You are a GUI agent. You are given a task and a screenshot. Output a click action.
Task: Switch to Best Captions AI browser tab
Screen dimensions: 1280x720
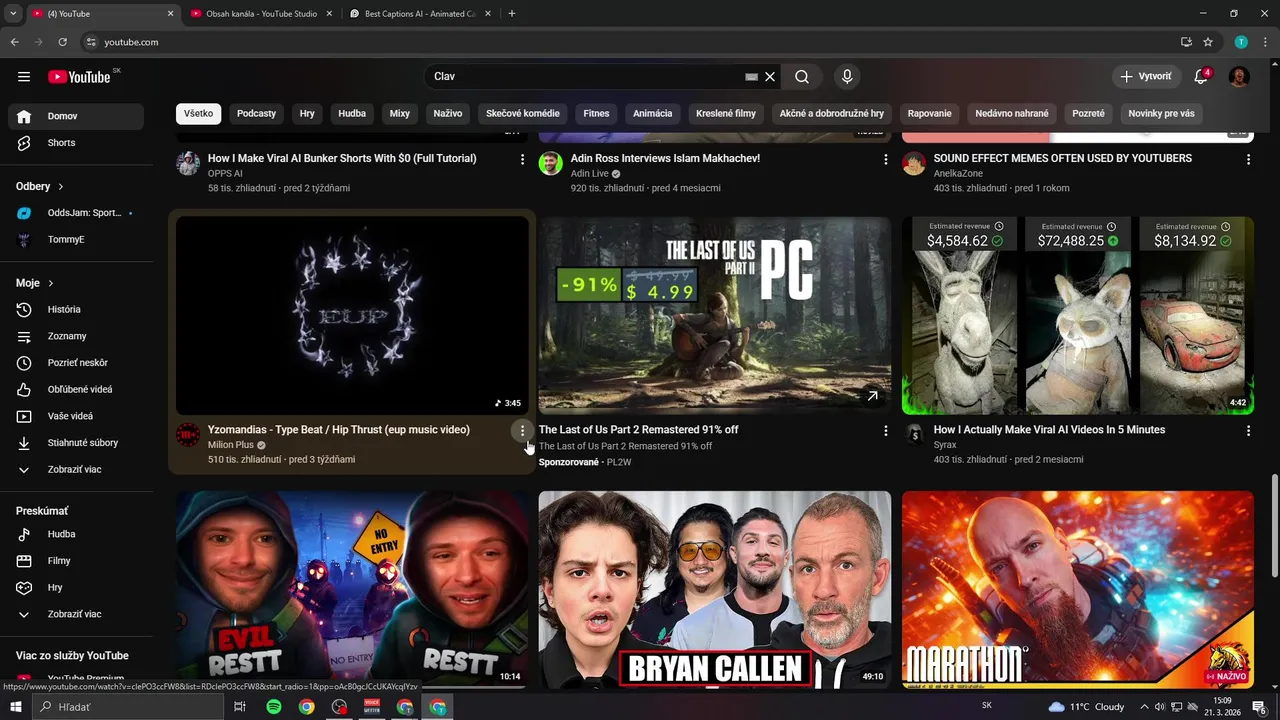click(420, 14)
